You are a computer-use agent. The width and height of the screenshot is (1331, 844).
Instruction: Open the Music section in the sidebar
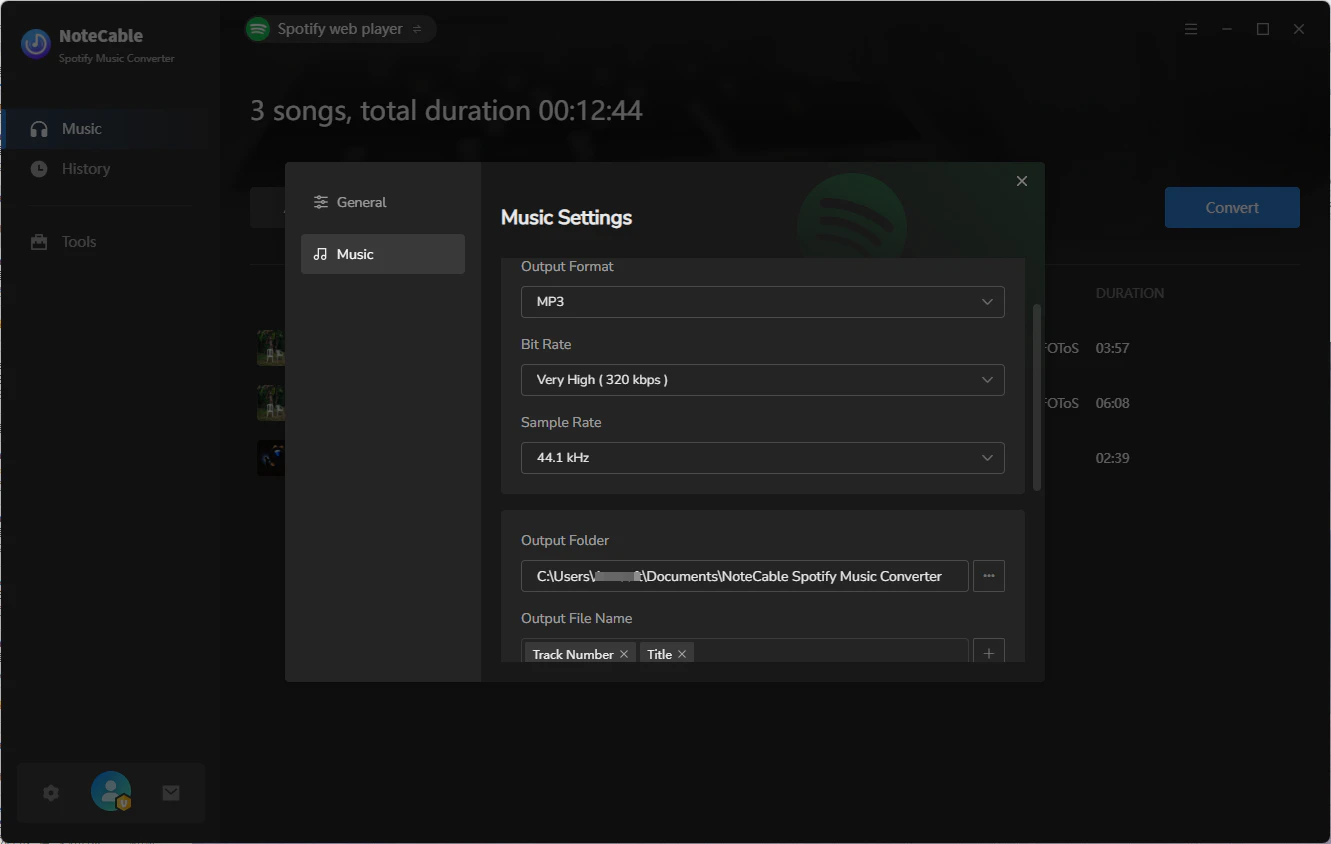point(80,128)
